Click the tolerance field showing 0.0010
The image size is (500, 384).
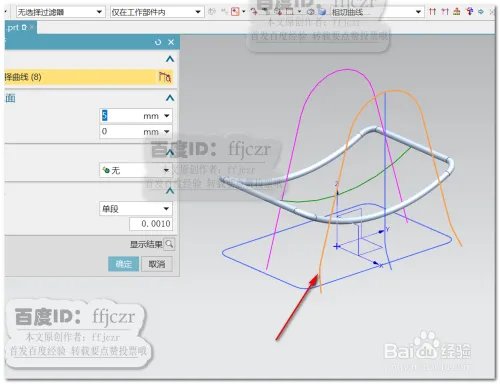point(151,224)
